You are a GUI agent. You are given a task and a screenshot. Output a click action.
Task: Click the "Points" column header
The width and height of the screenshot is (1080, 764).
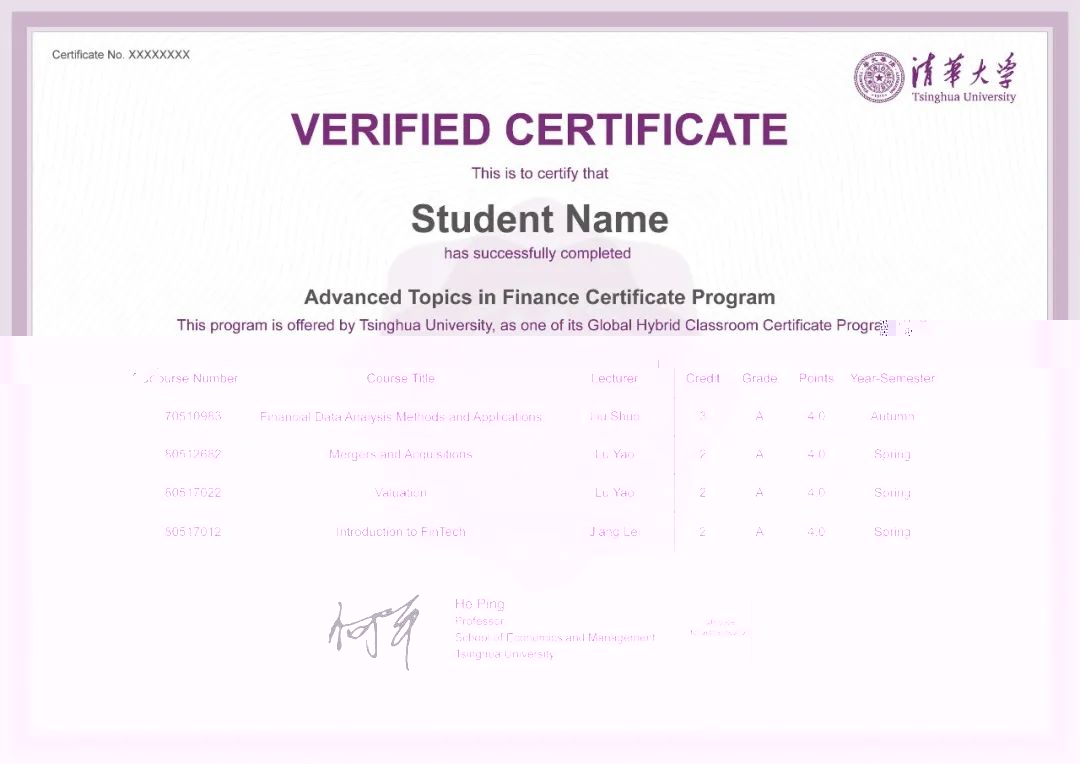816,378
